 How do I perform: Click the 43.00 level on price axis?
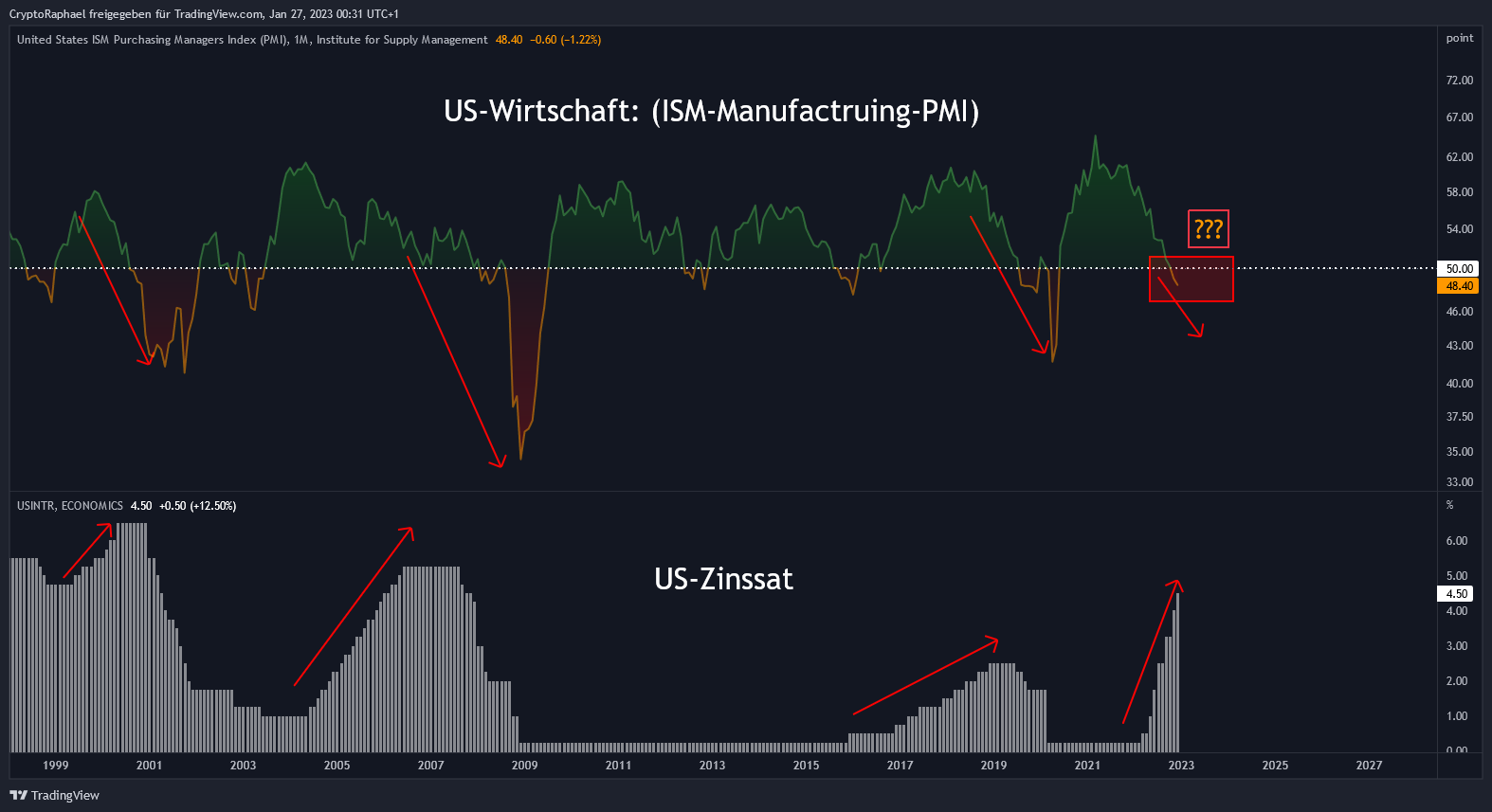(x=1460, y=346)
